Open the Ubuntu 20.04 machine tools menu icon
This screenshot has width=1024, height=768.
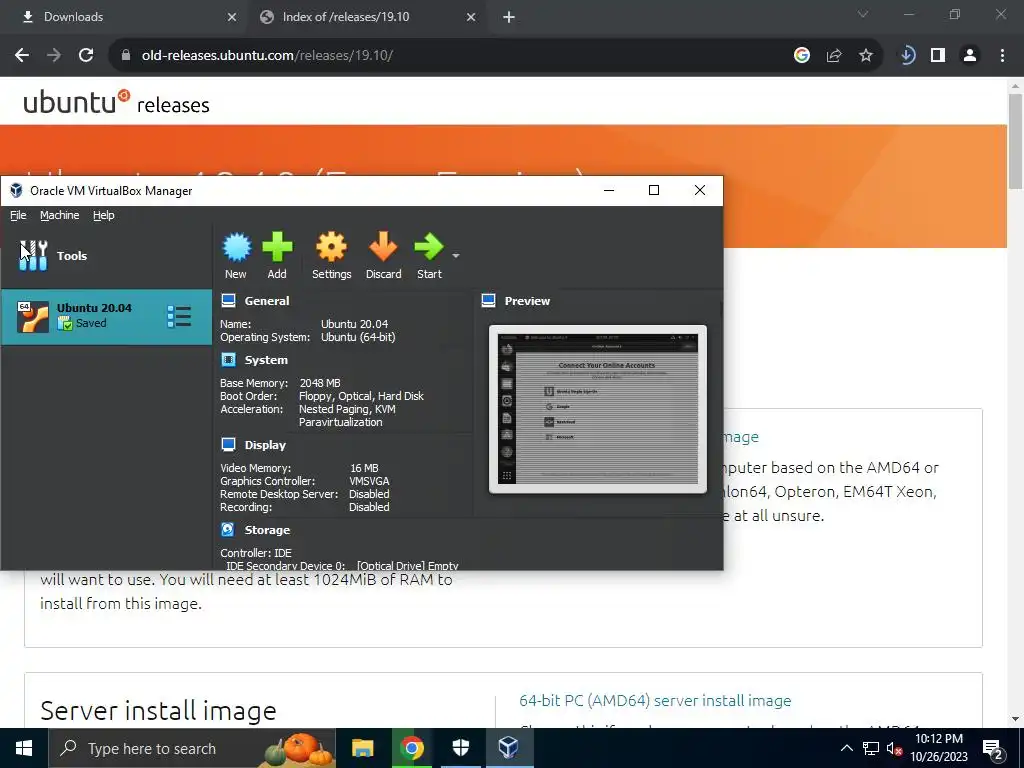coord(179,317)
